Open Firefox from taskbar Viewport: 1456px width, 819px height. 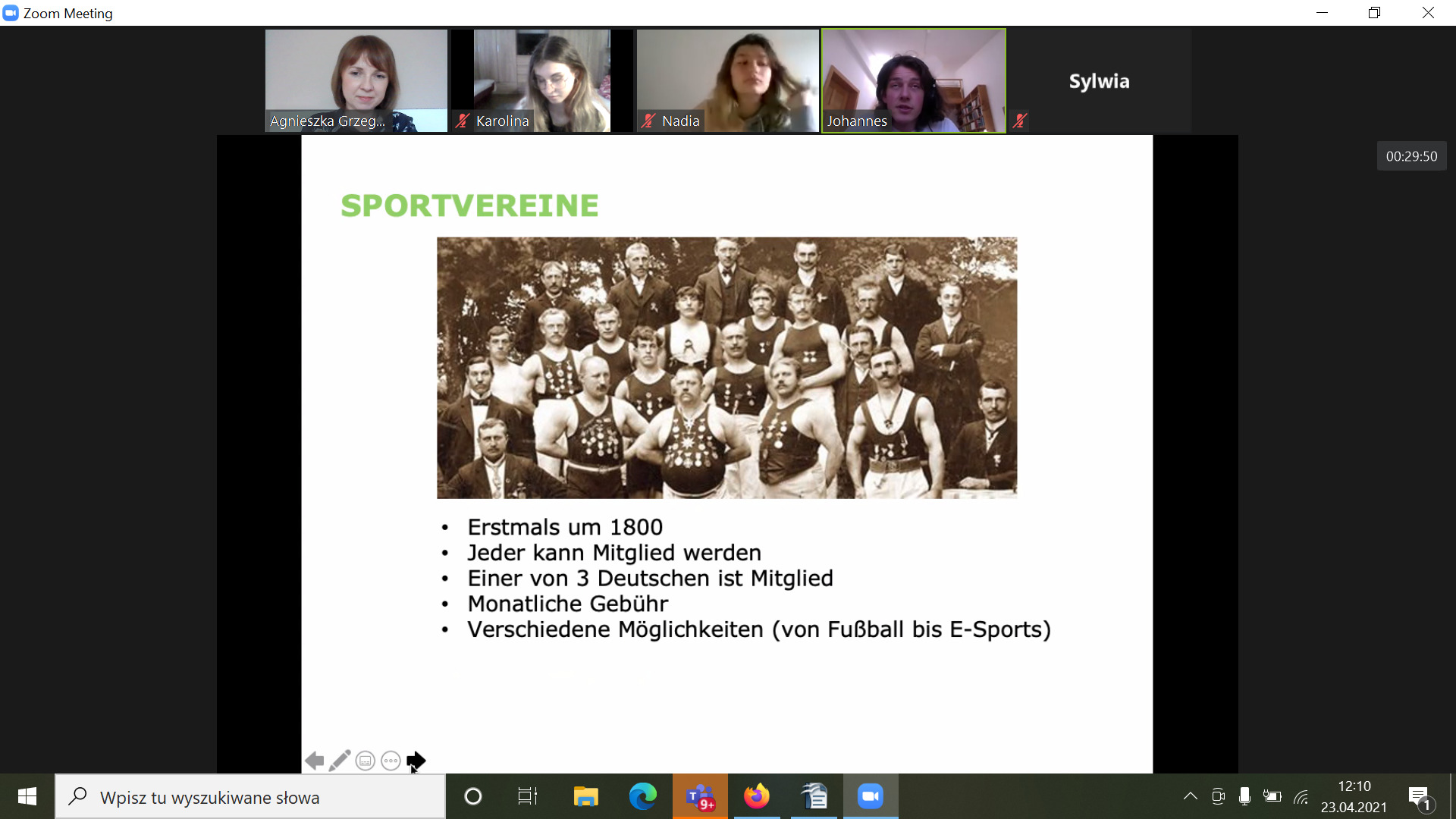756,796
